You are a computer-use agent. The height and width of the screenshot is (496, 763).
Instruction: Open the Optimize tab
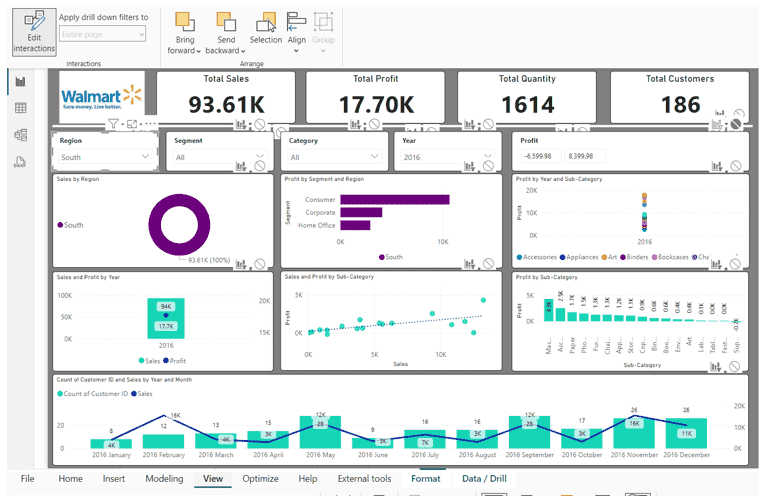tap(261, 478)
